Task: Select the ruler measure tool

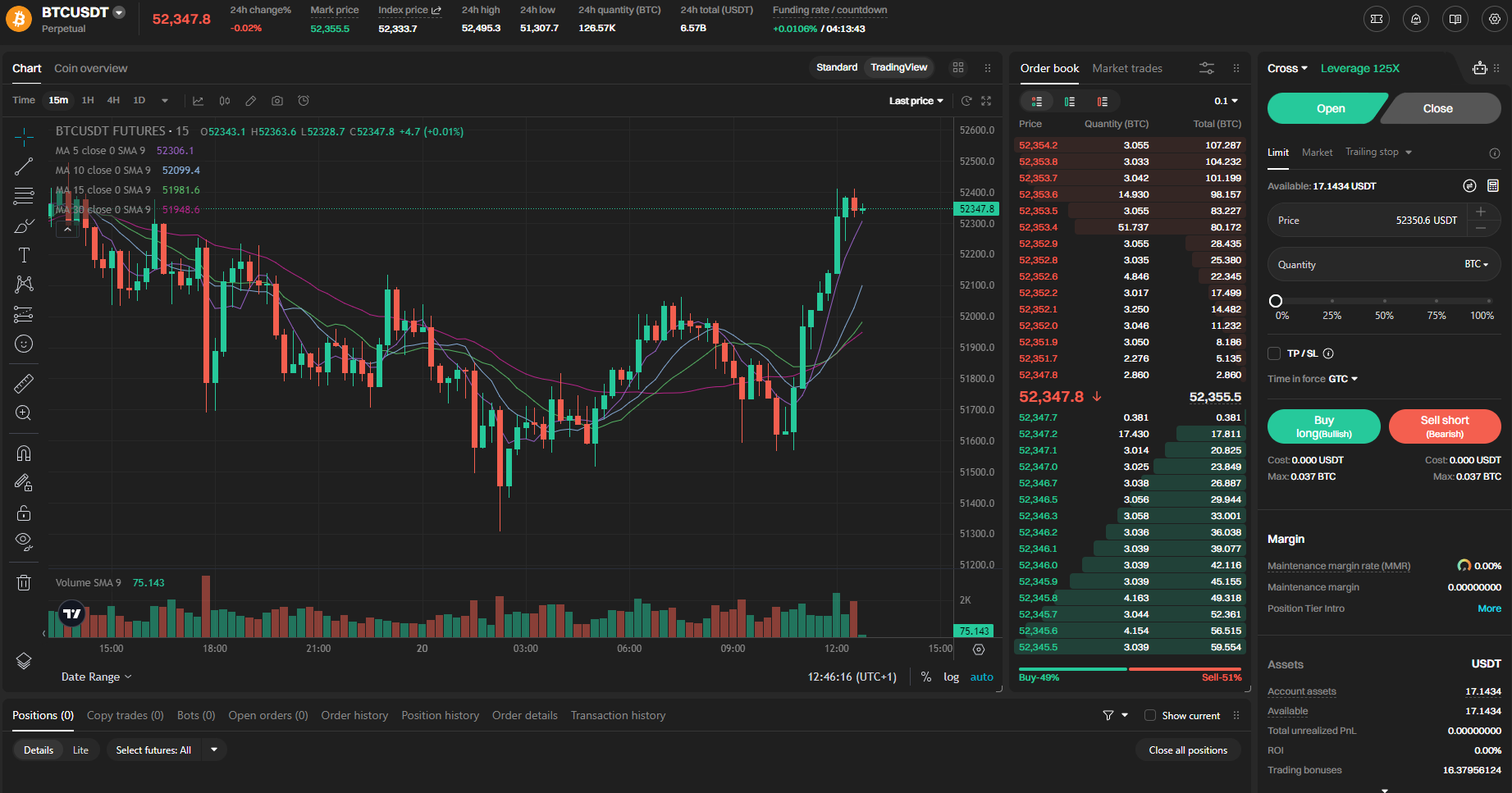Action: click(x=24, y=383)
